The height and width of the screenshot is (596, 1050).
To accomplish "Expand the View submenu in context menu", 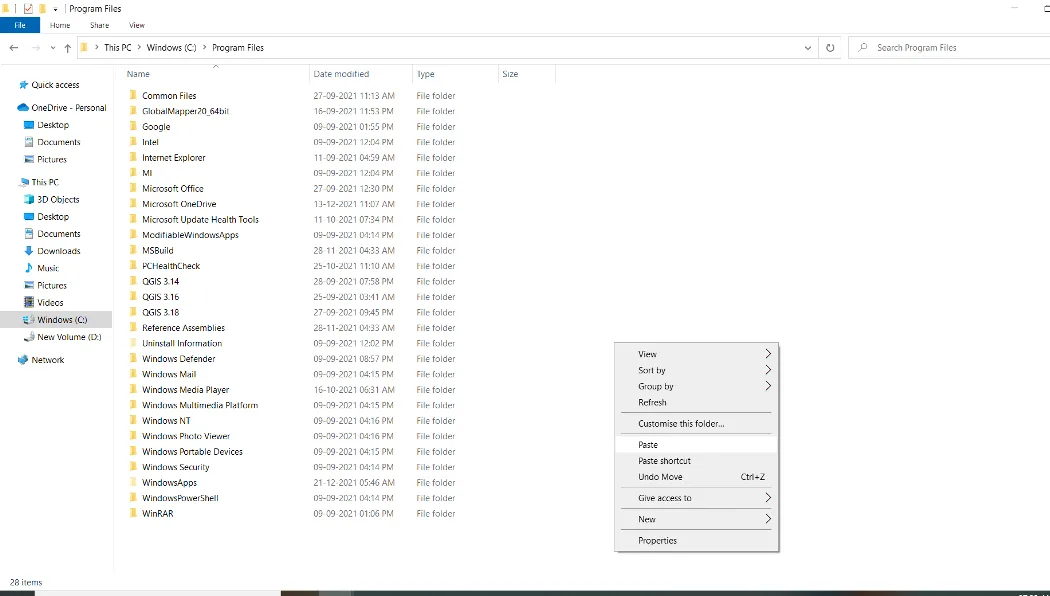I will [x=768, y=354].
